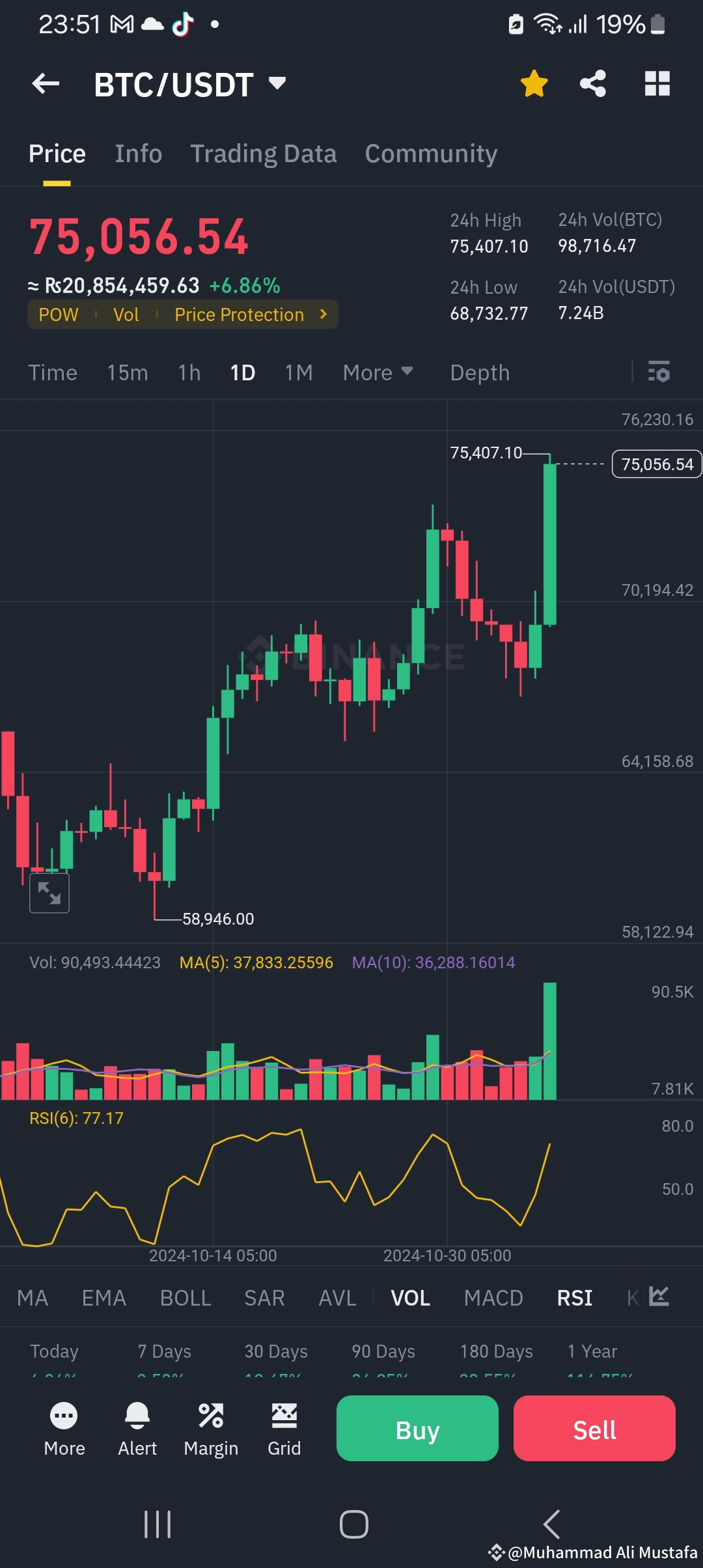This screenshot has height=1568, width=703.
Task: Toggle the RSI indicator
Action: 575,1298
